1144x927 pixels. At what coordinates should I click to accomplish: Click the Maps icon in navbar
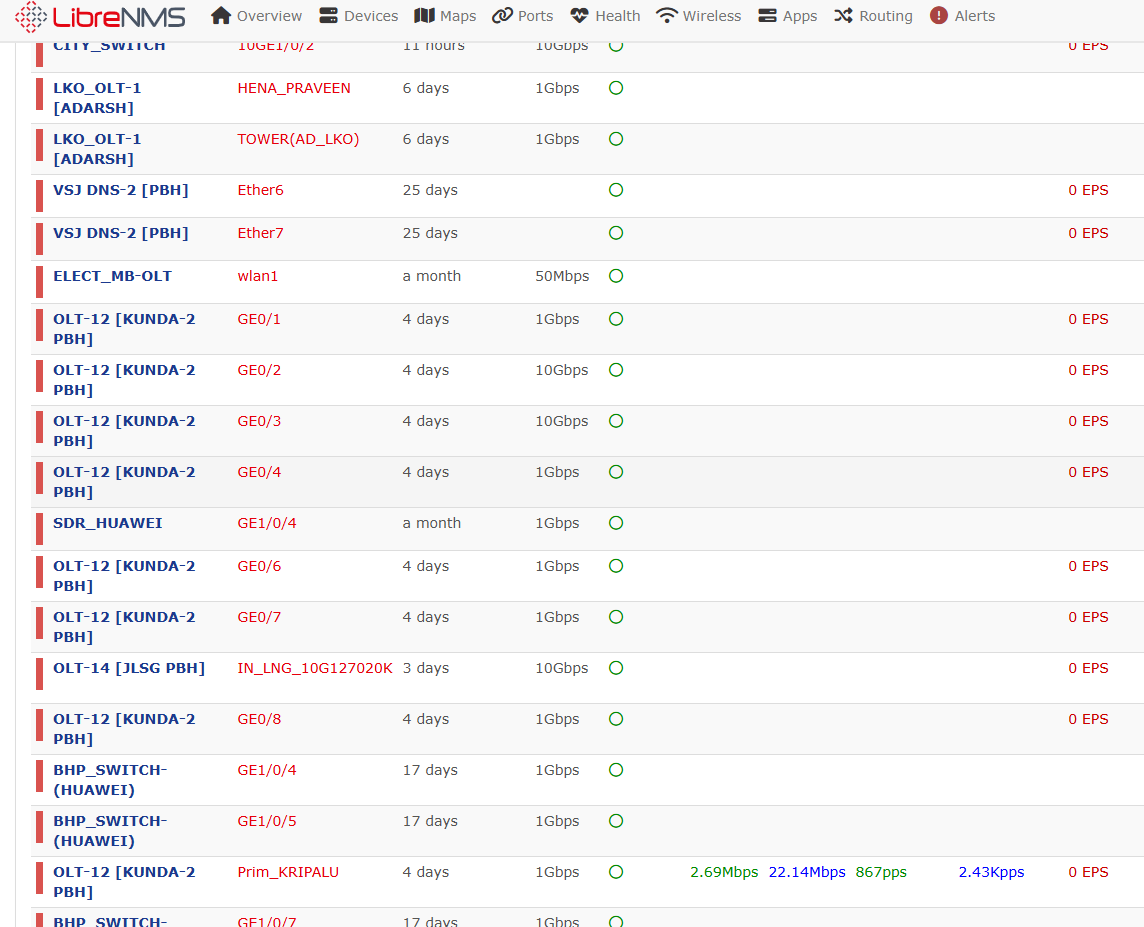(x=424, y=15)
